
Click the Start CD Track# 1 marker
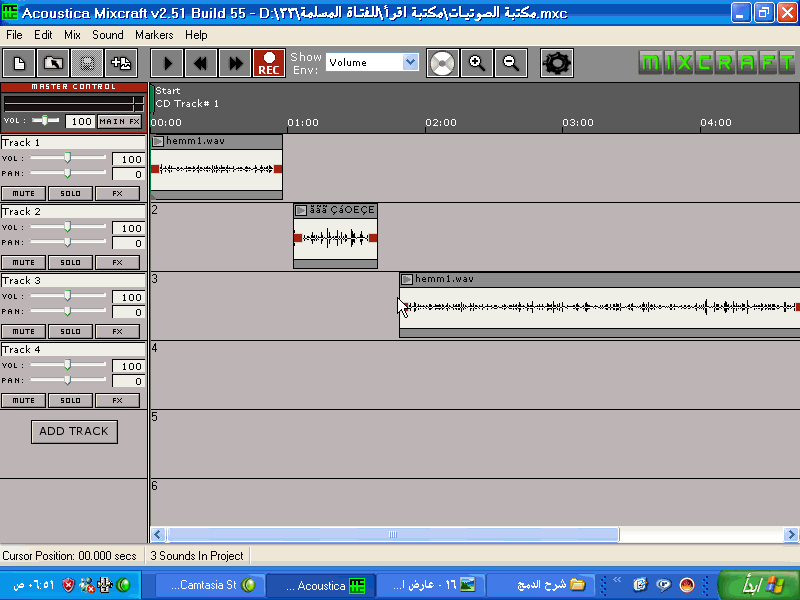[187, 97]
